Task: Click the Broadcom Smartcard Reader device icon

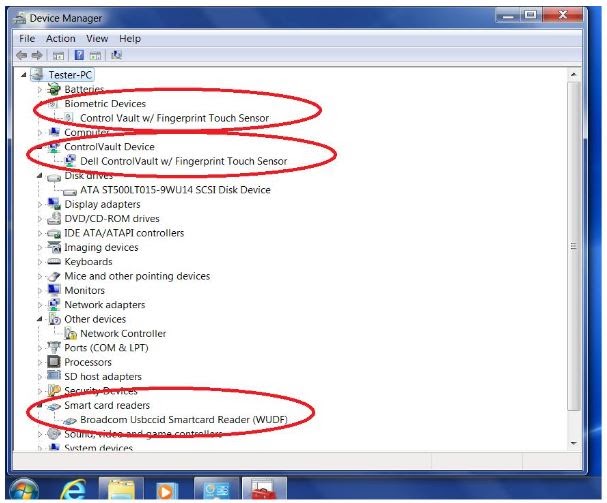Action: (70, 421)
